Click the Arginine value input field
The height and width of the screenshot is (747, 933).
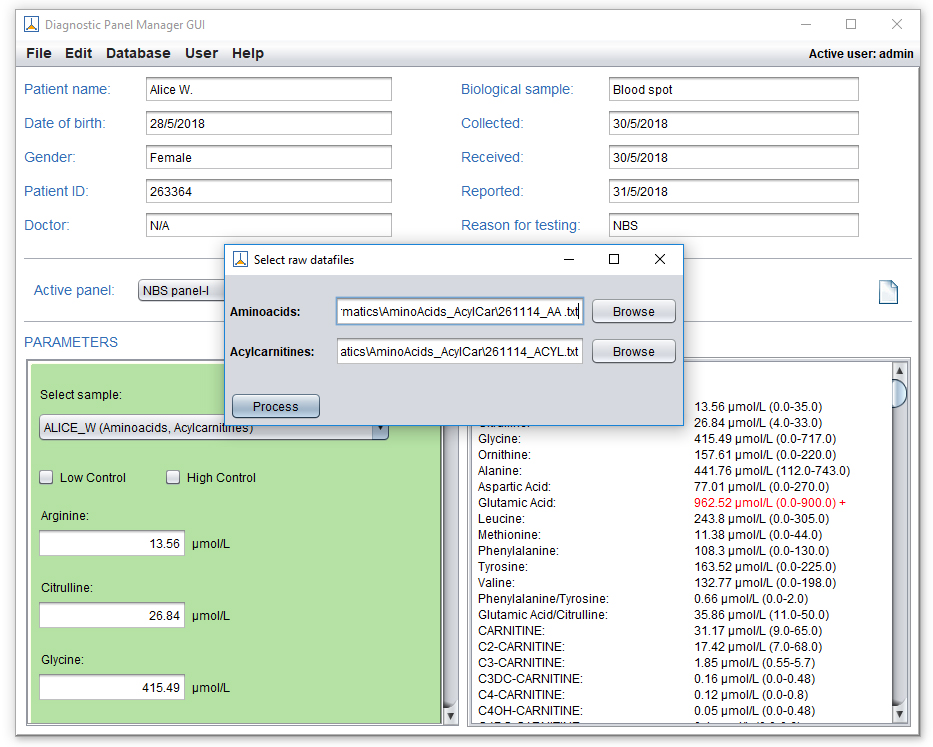pyautogui.click(x=112, y=544)
